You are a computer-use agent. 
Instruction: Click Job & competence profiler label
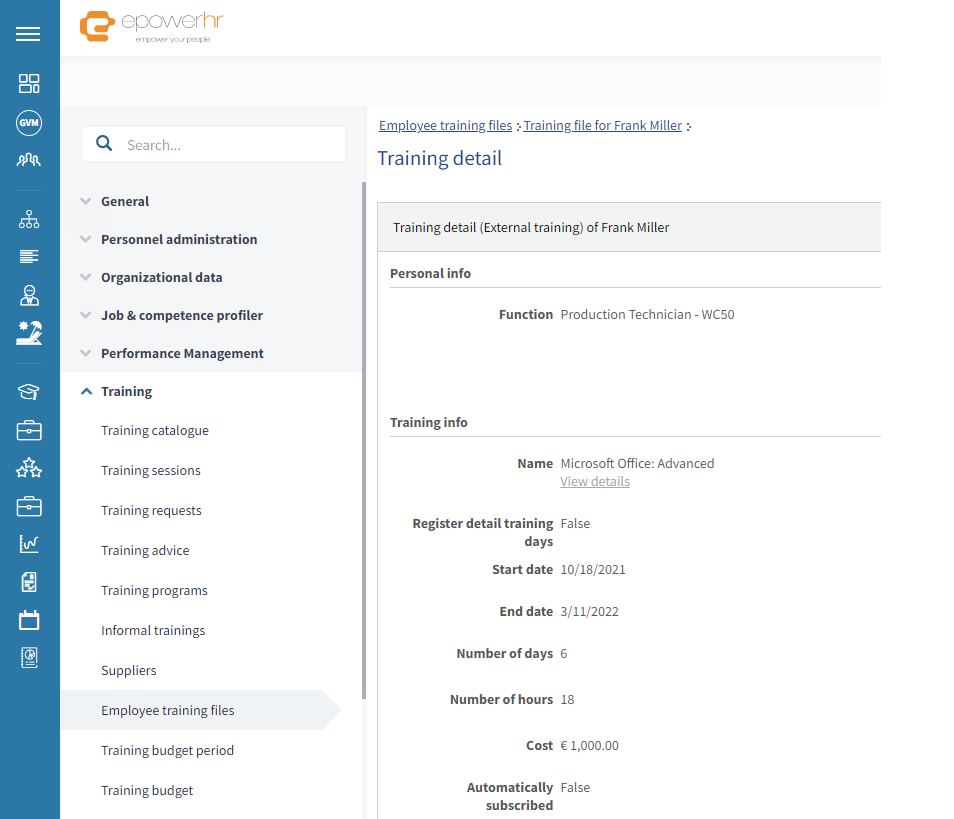click(182, 315)
